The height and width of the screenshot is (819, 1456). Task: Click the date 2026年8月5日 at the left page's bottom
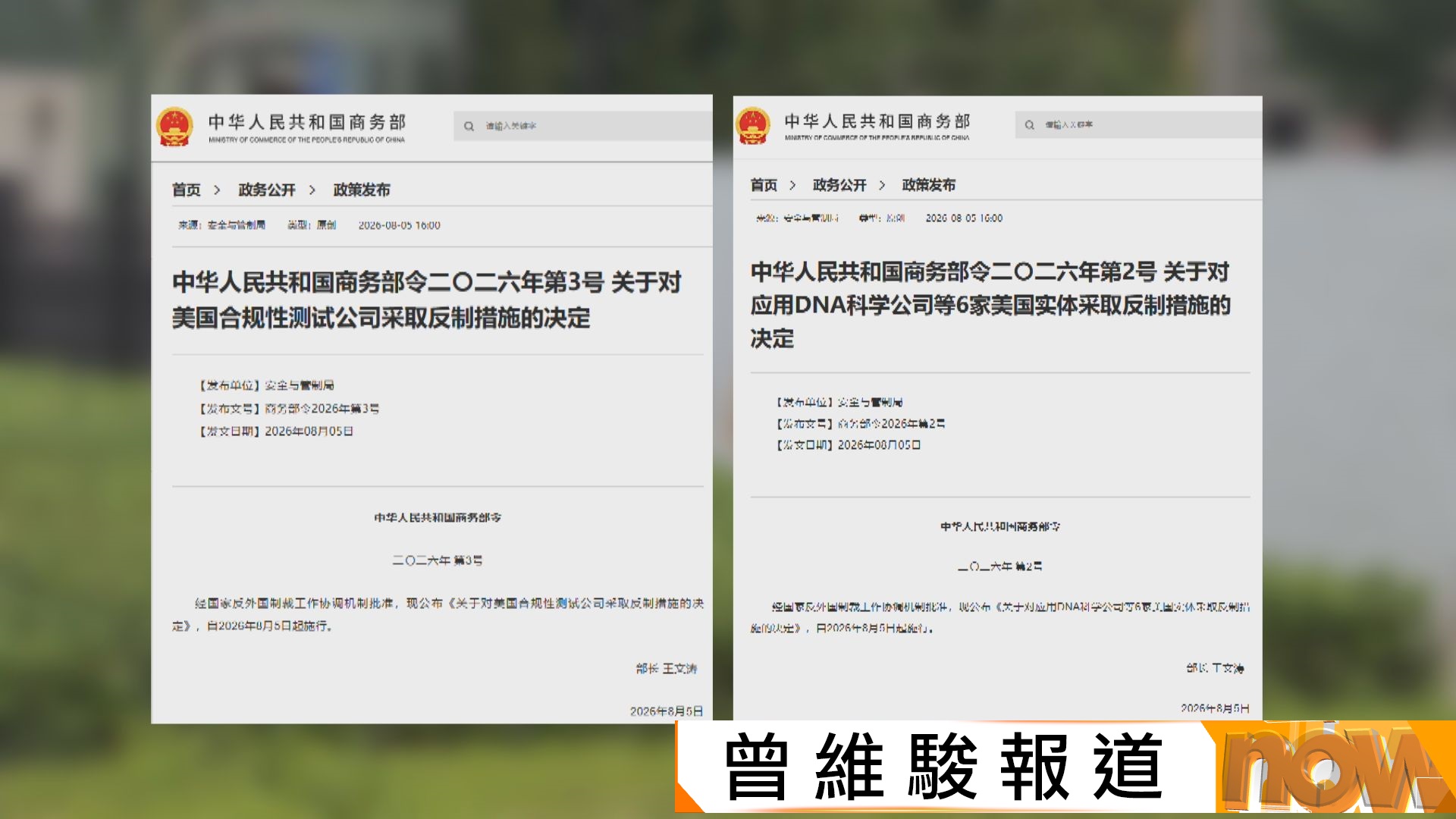click(667, 711)
